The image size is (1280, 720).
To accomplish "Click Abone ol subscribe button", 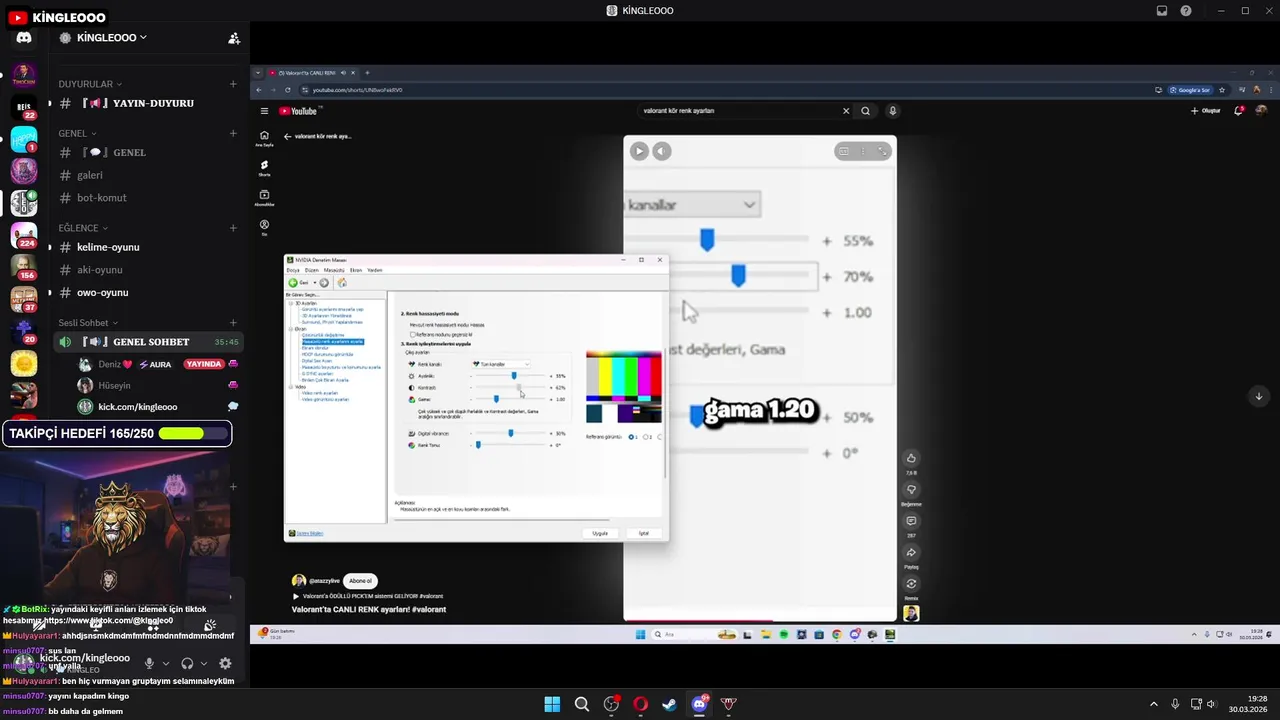I will (x=360, y=581).
